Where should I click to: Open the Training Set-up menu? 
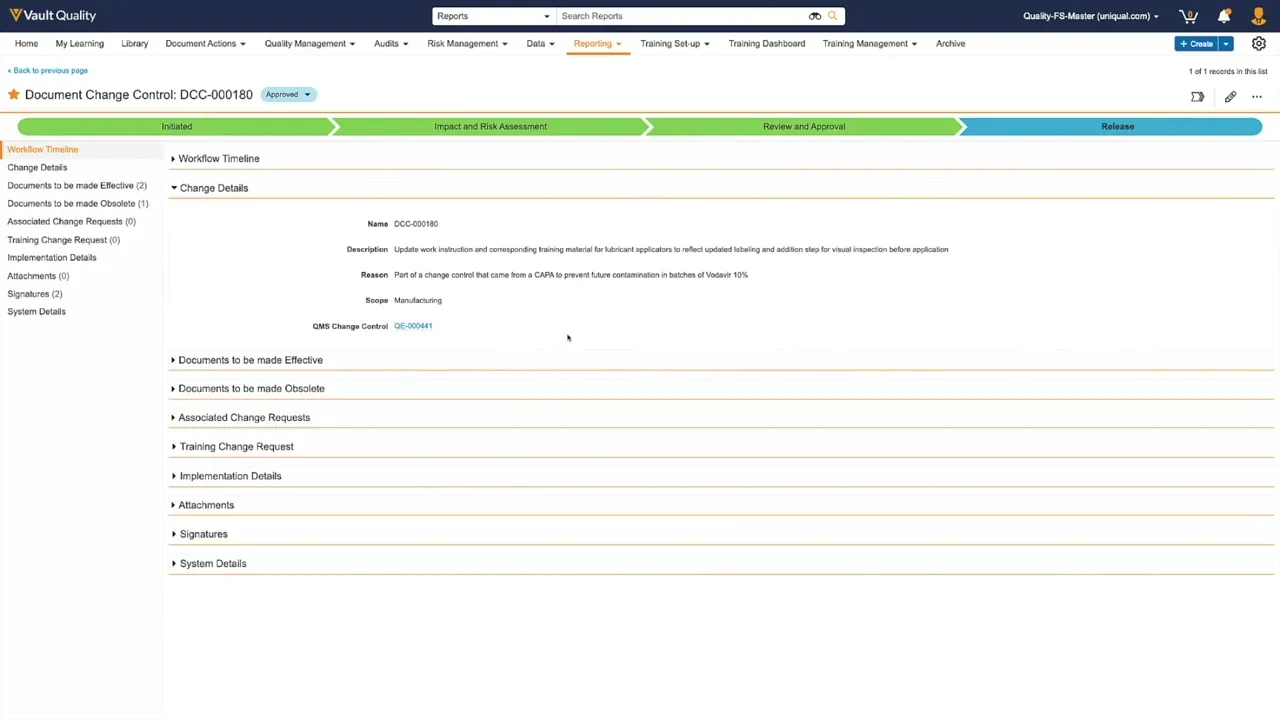675,44
